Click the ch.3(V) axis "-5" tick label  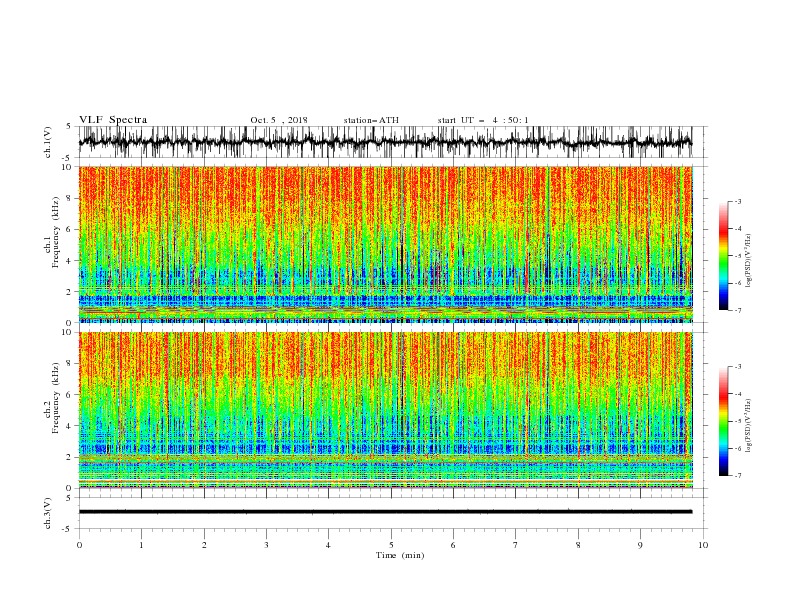click(x=68, y=529)
